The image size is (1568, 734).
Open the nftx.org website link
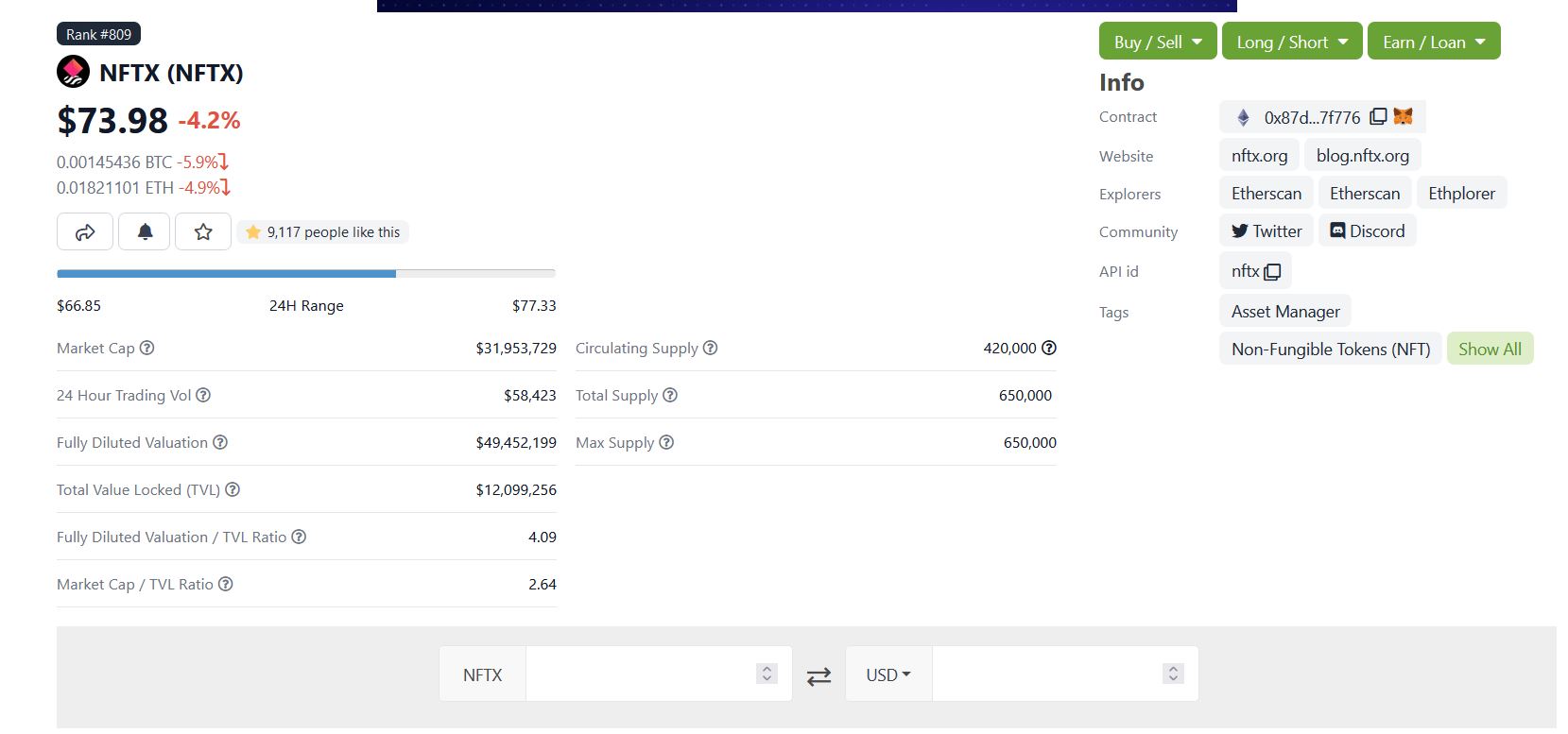tap(1259, 156)
